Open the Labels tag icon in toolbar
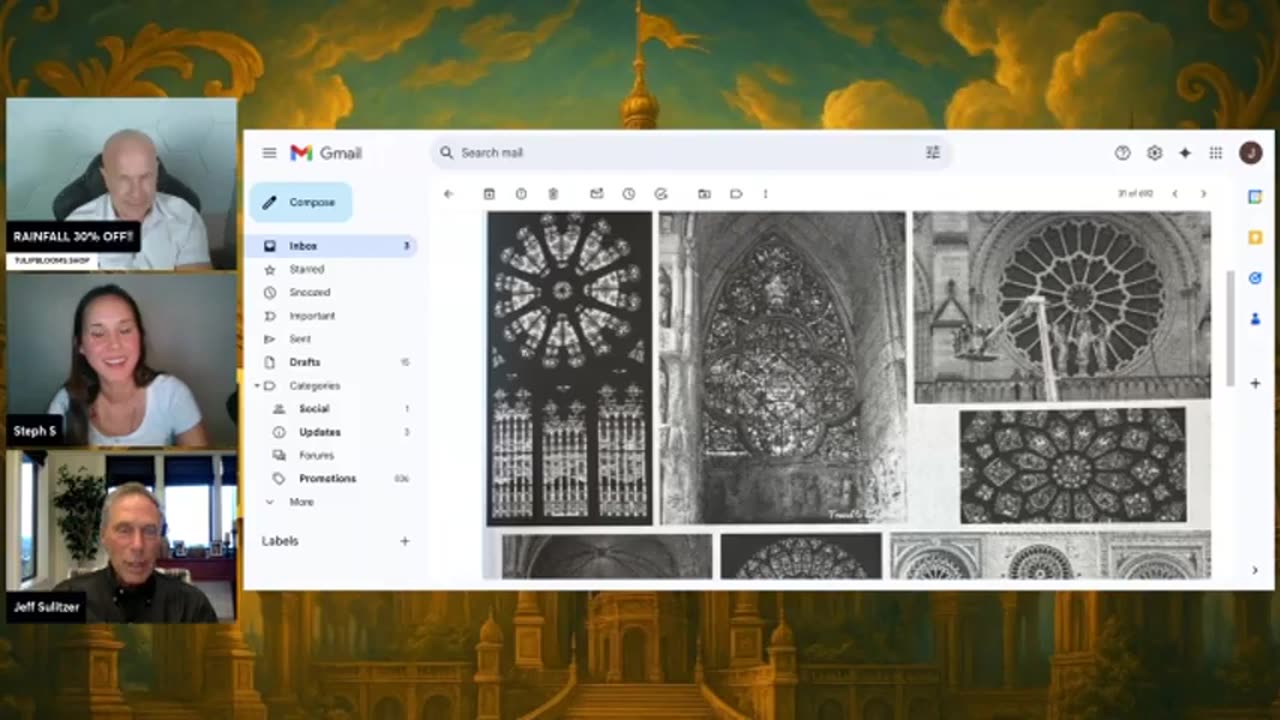1280x720 pixels. pyautogui.click(x=736, y=194)
